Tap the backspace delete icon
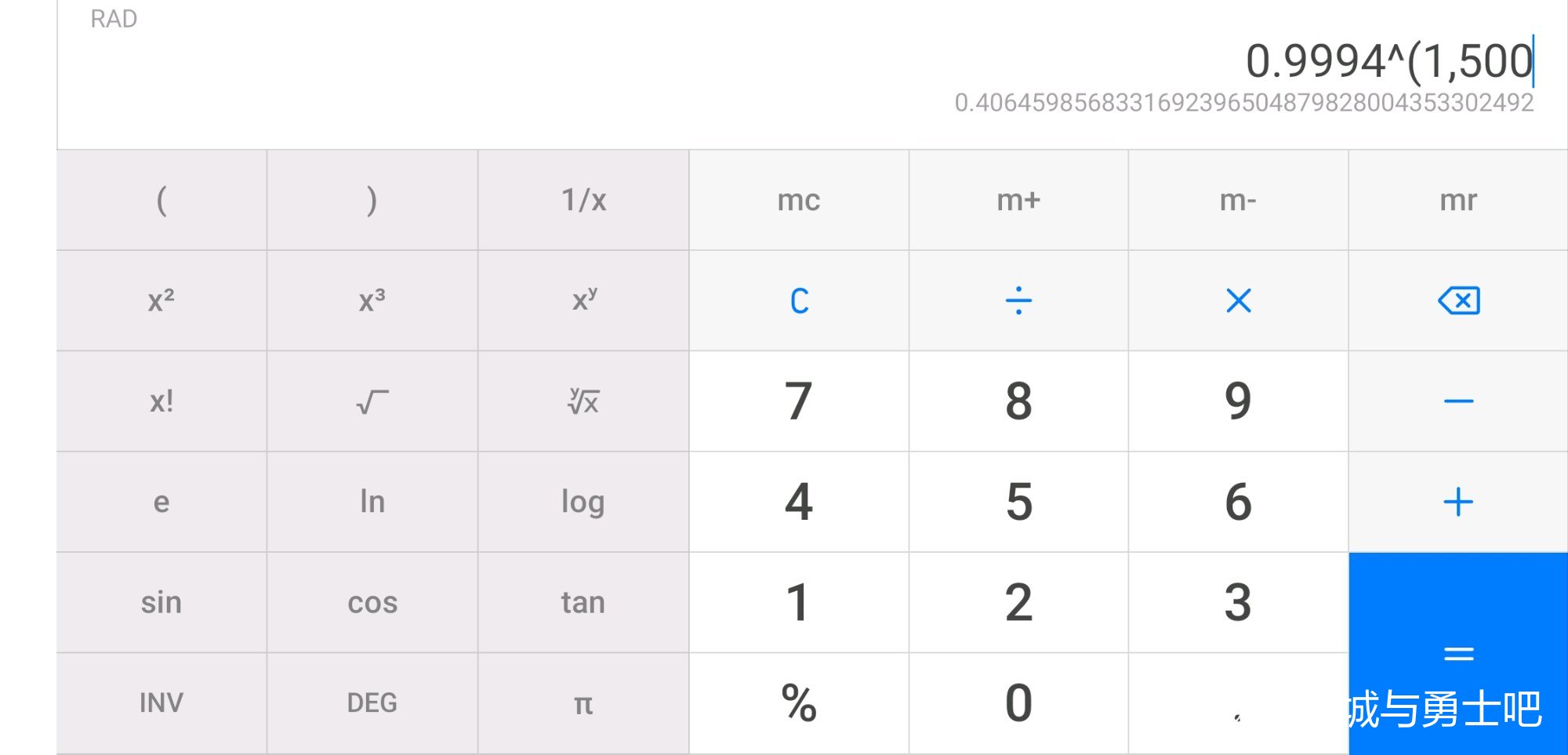This screenshot has width=1568, height=755. point(1458,300)
